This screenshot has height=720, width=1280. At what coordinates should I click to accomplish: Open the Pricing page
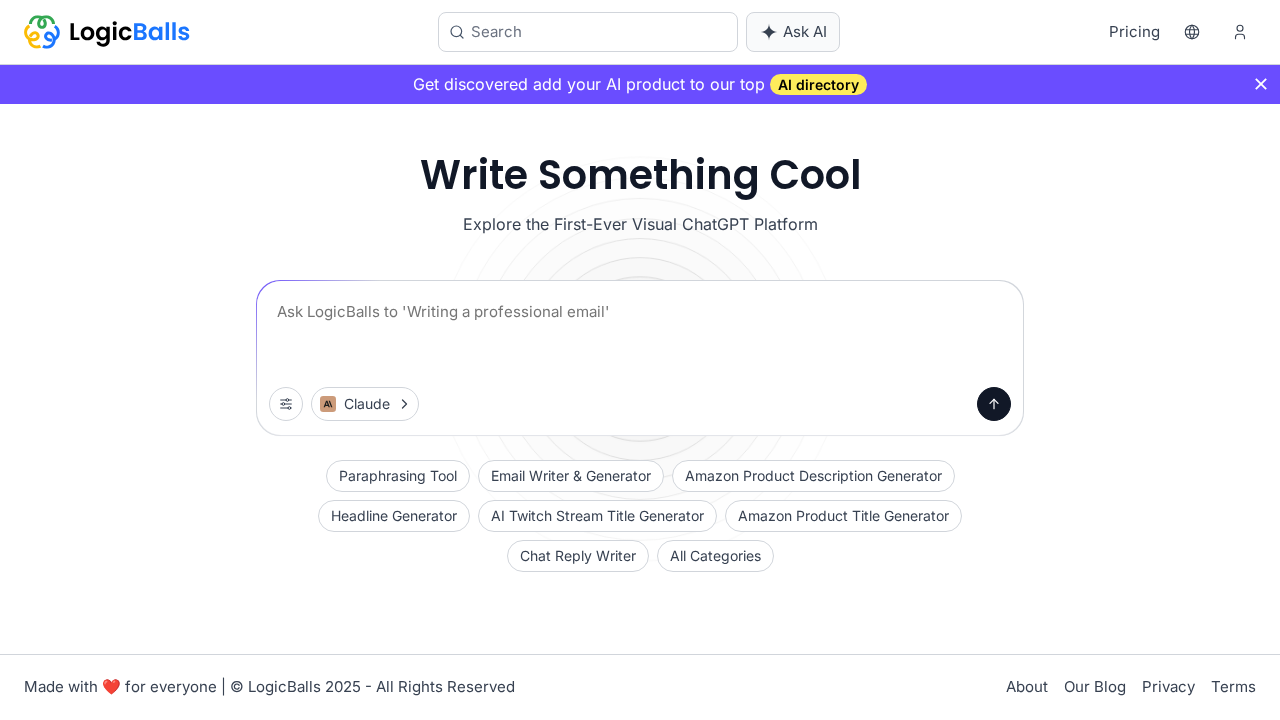[1134, 32]
